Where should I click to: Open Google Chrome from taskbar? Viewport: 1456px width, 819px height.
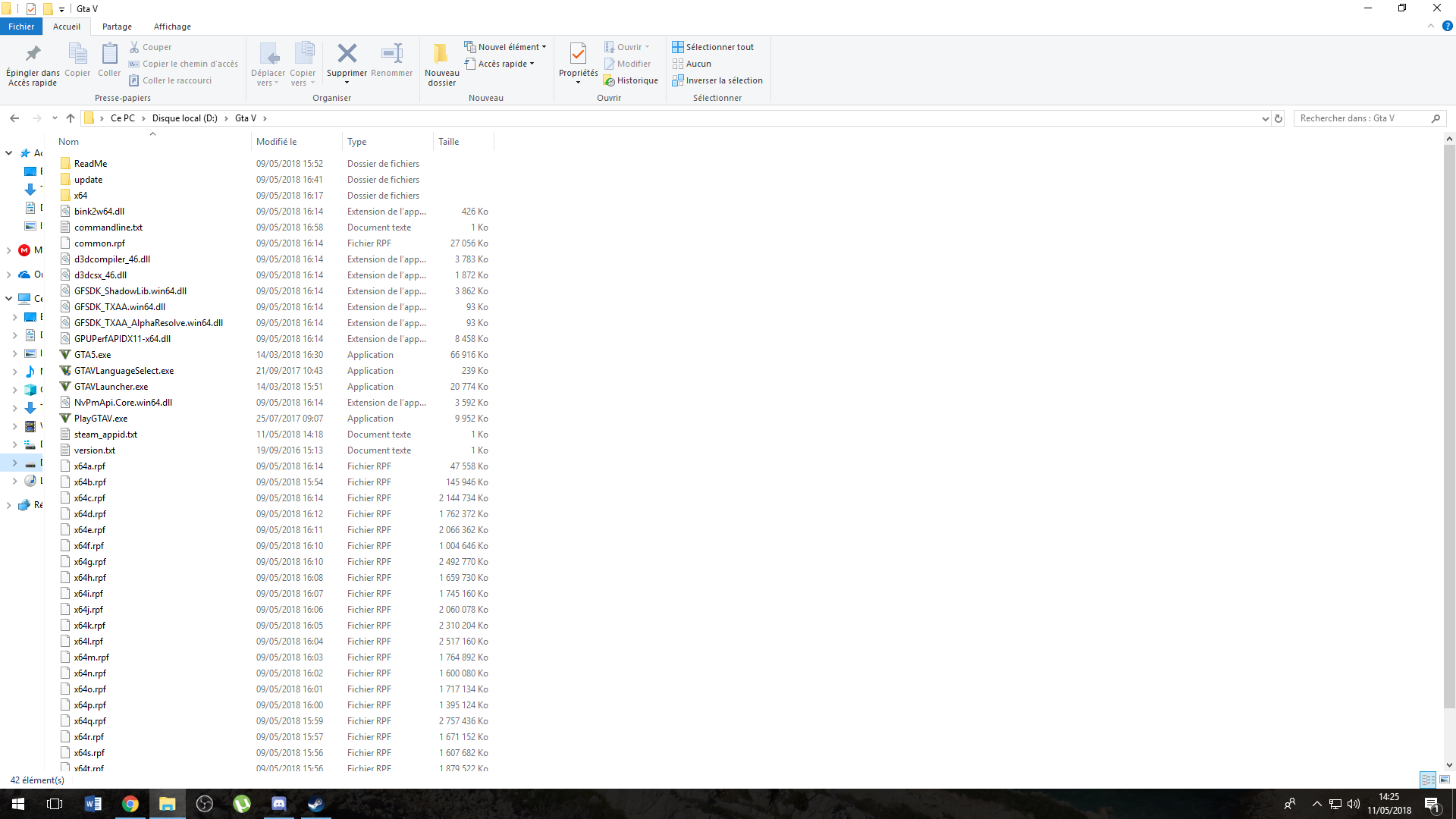click(130, 804)
